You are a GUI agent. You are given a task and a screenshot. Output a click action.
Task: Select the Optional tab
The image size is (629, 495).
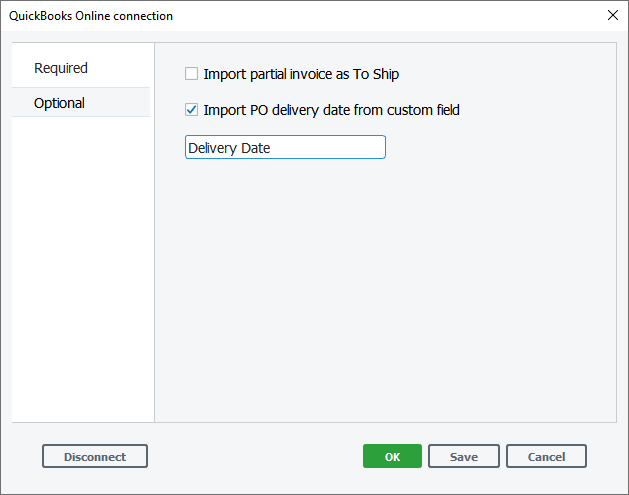pyautogui.click(x=59, y=103)
